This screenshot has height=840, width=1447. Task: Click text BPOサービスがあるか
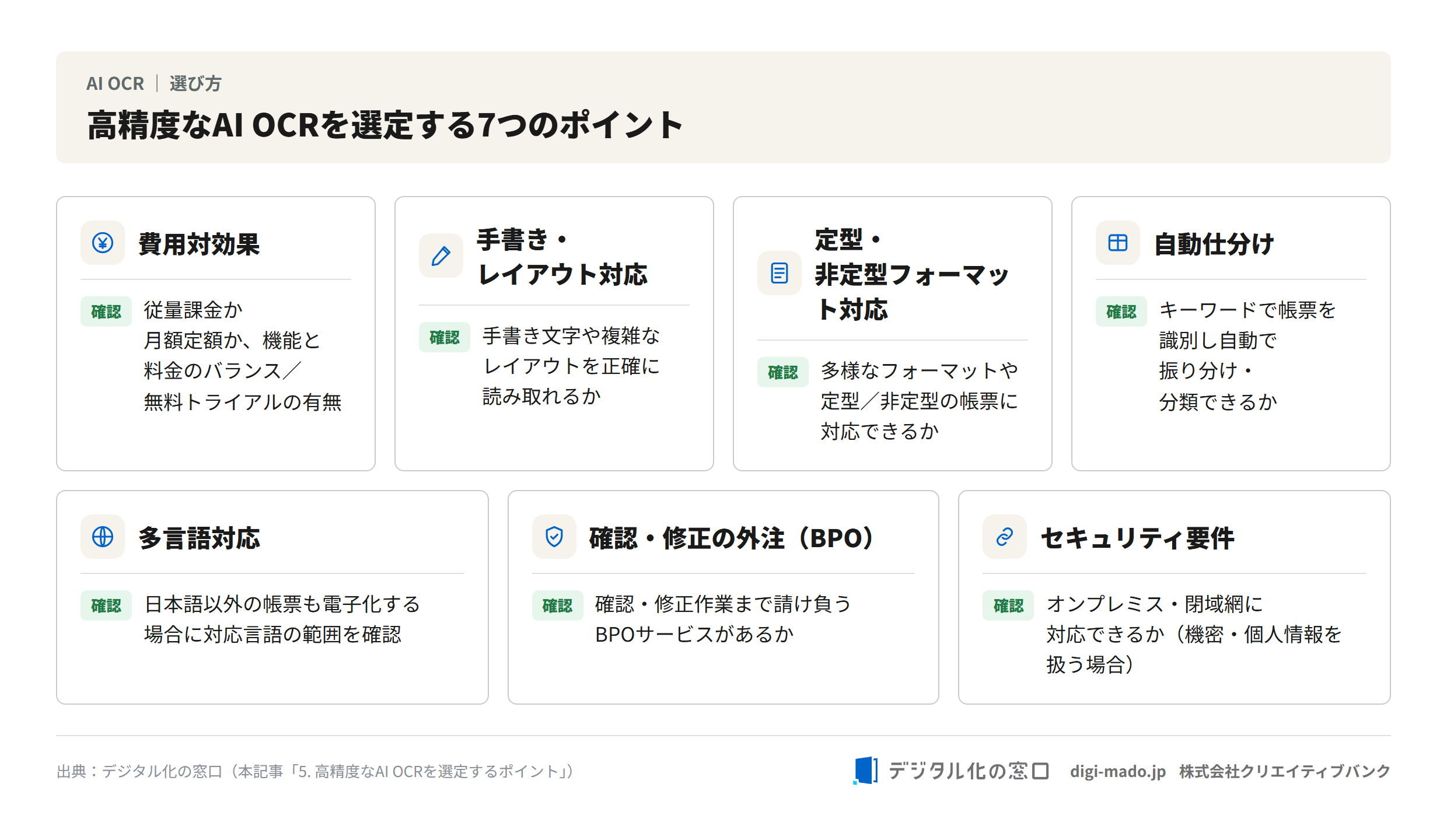[694, 634]
